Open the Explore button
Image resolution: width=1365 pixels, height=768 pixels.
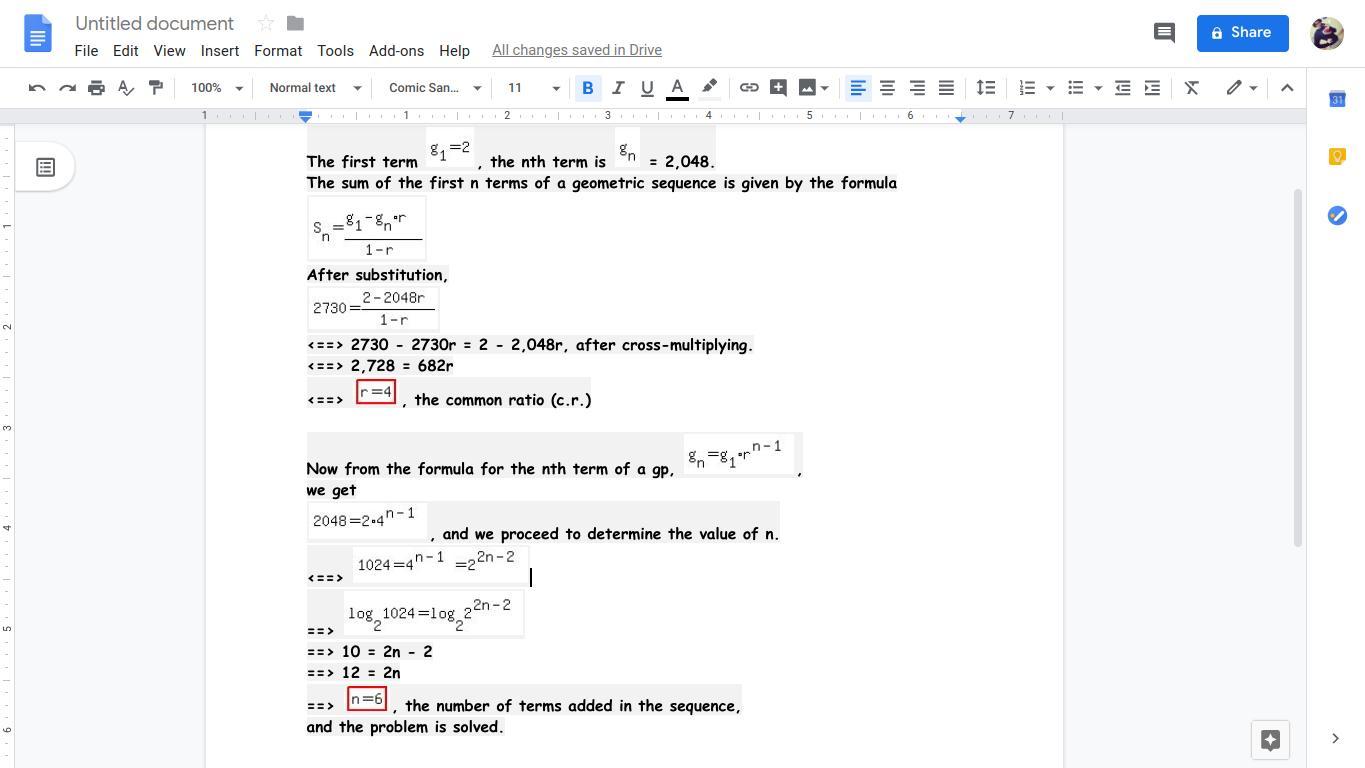point(1270,740)
